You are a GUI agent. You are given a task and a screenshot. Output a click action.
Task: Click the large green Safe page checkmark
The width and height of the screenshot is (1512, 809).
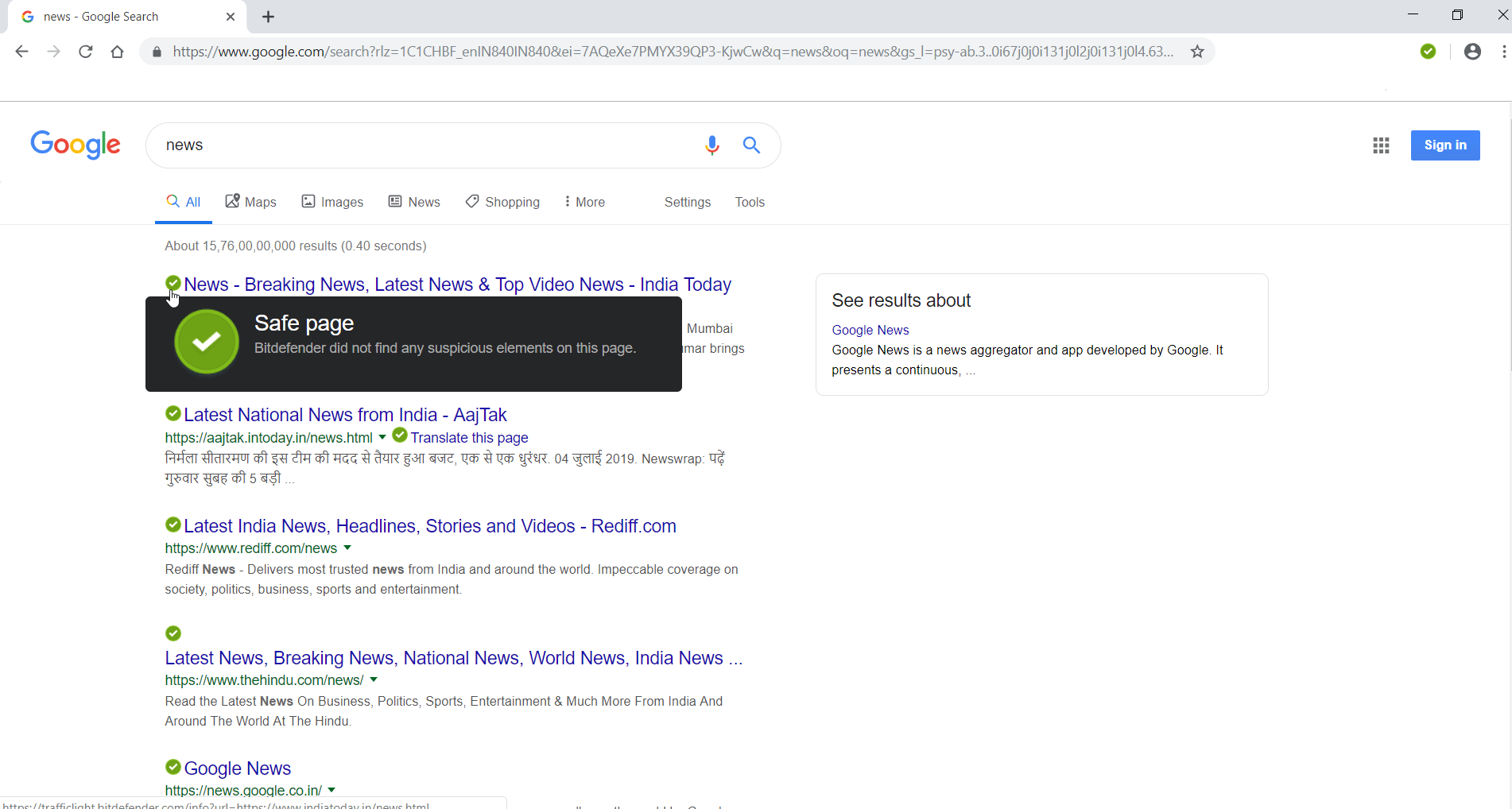207,342
